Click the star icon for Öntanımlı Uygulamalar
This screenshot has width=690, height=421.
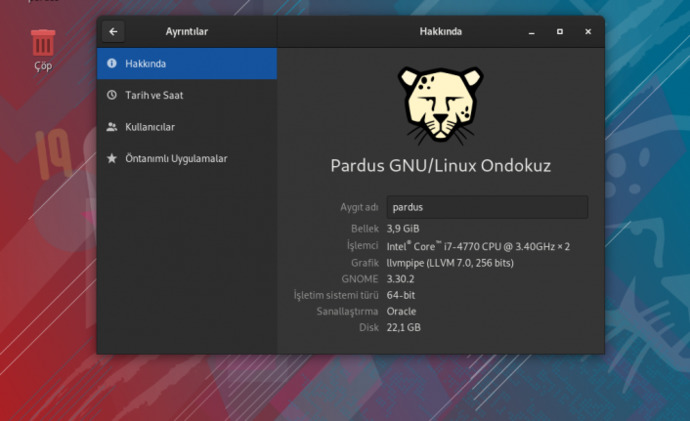tap(112, 158)
